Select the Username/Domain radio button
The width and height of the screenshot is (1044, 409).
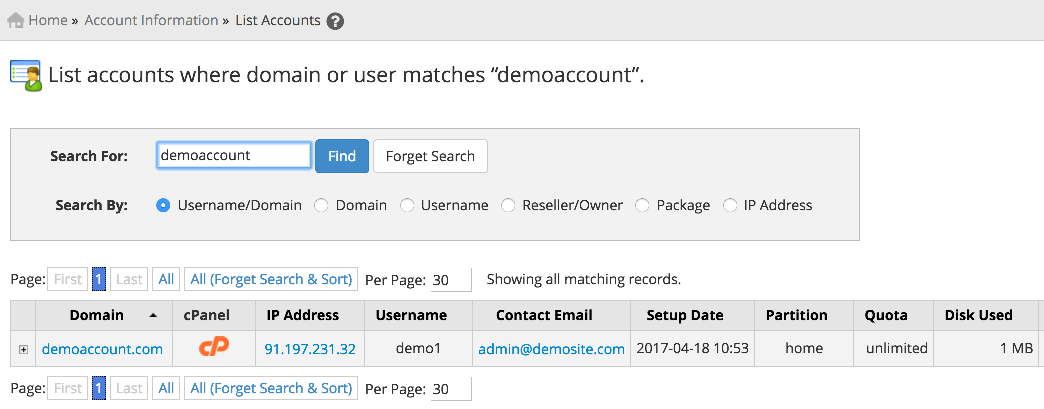[x=163, y=205]
